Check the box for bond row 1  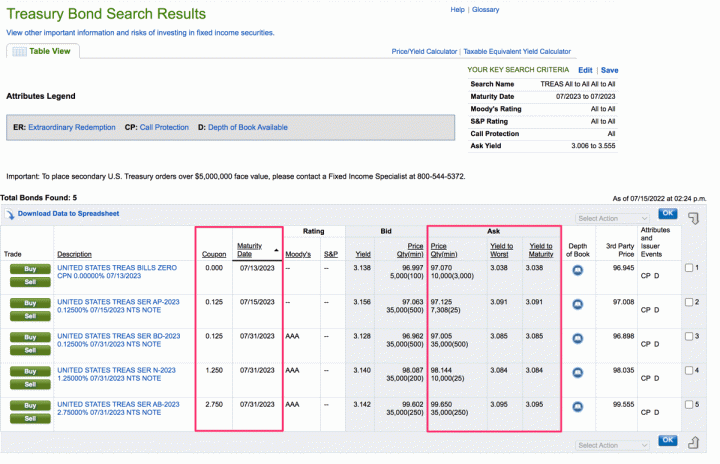click(x=689, y=268)
